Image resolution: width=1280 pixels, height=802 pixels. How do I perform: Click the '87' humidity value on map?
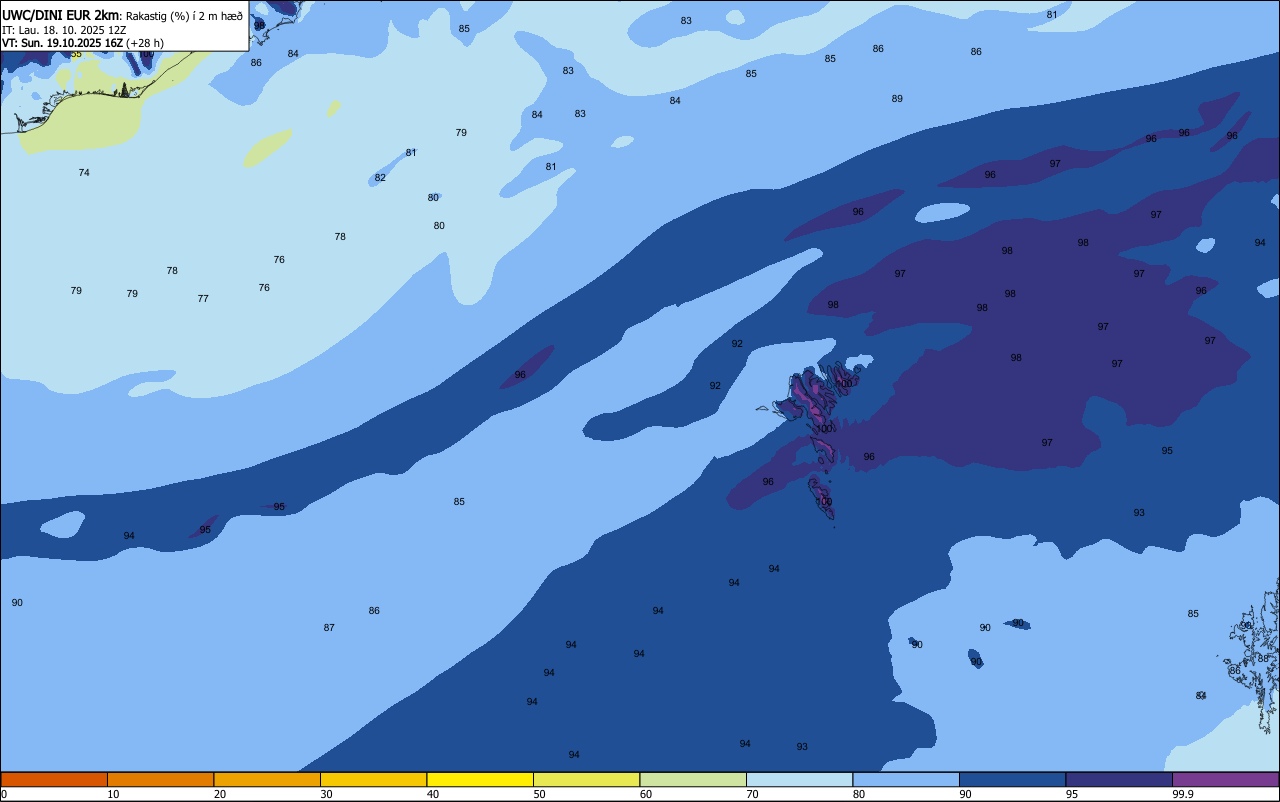(x=329, y=628)
